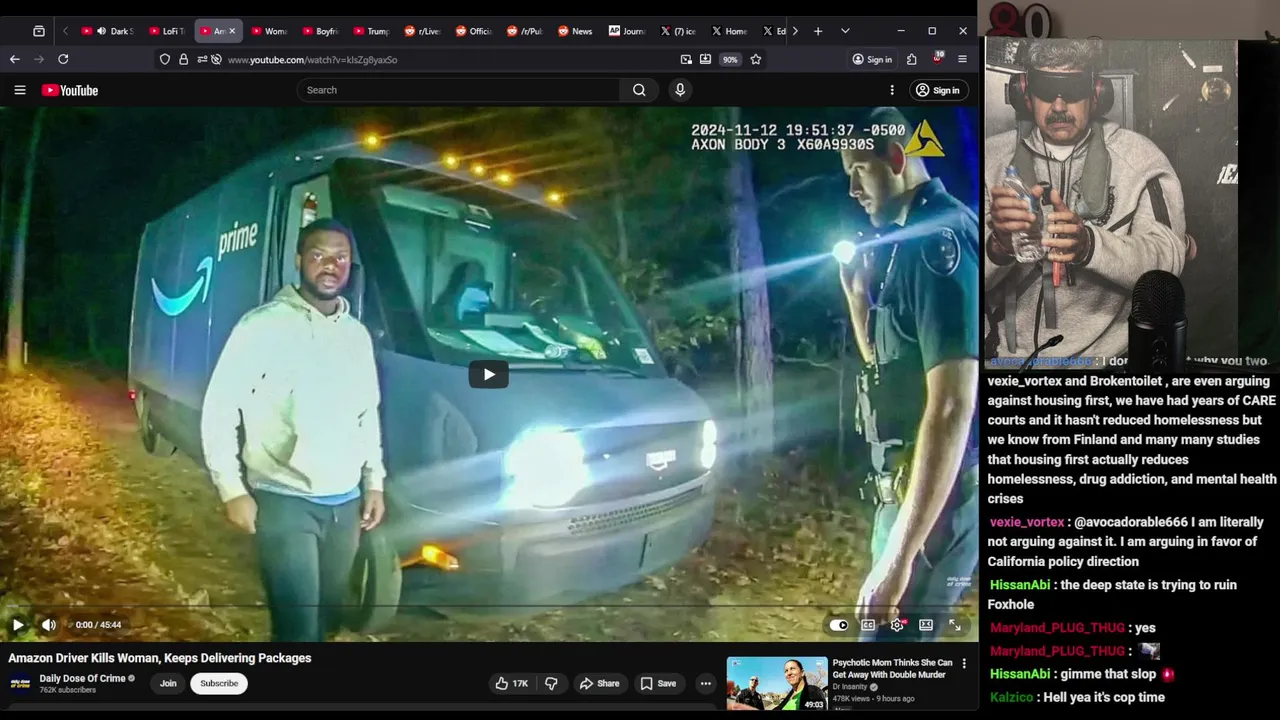Like the video with thumbs-up 17K

512,683
